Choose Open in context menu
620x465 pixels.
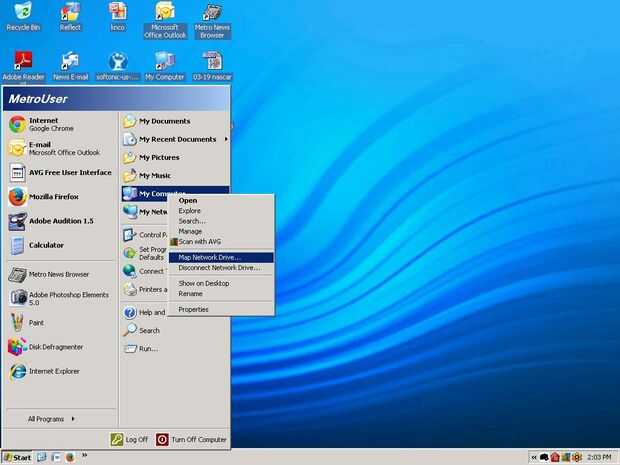point(221,200)
